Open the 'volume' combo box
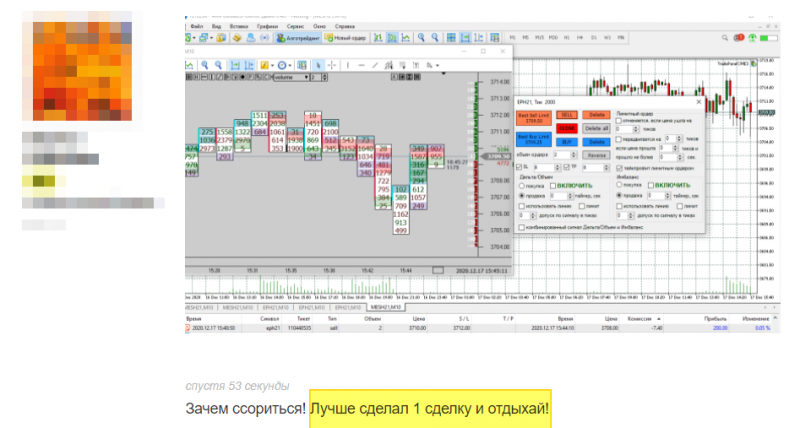 (291, 77)
